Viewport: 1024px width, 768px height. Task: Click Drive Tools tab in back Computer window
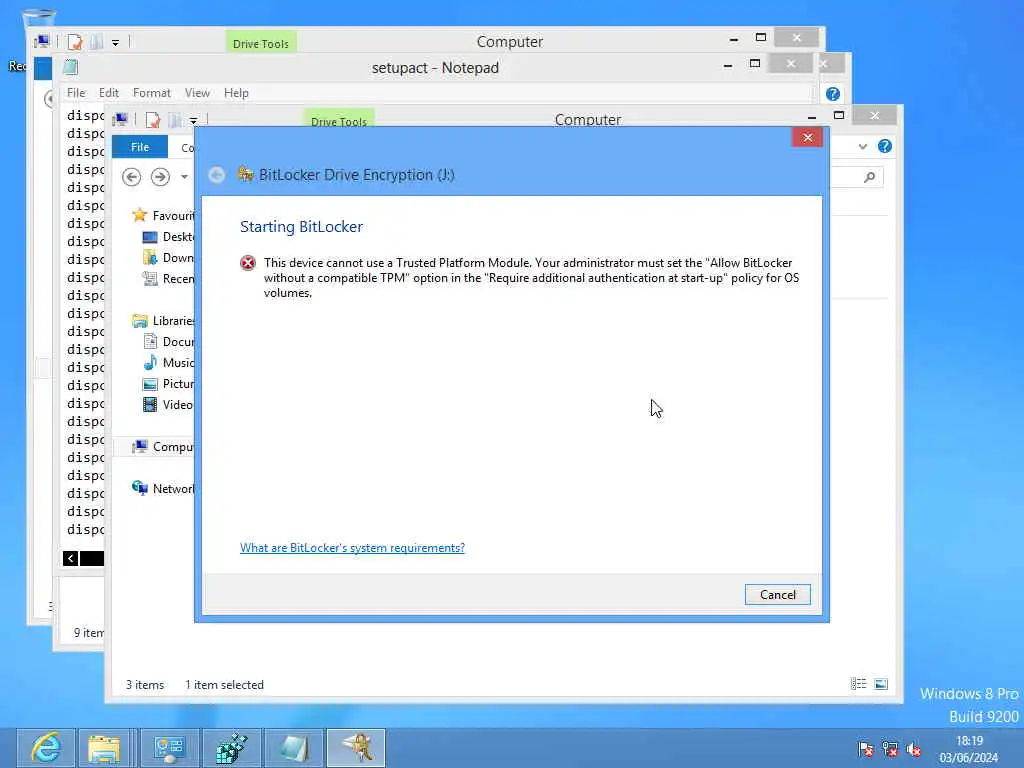pyautogui.click(x=261, y=42)
